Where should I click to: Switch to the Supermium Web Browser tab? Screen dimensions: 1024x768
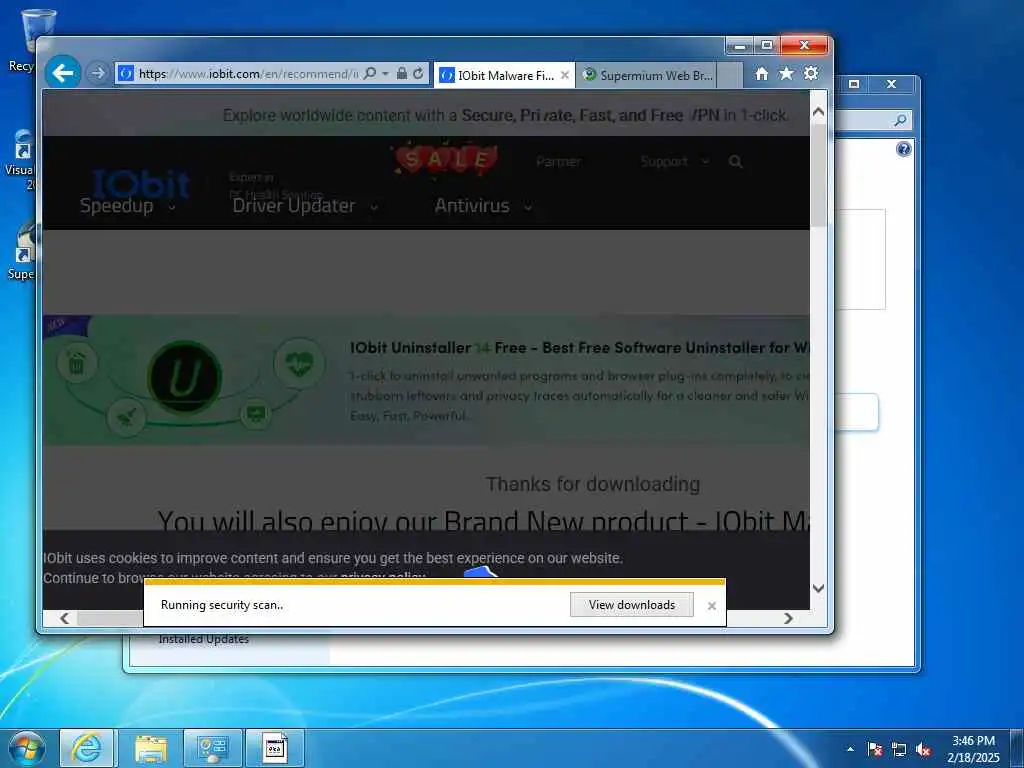tap(647, 75)
